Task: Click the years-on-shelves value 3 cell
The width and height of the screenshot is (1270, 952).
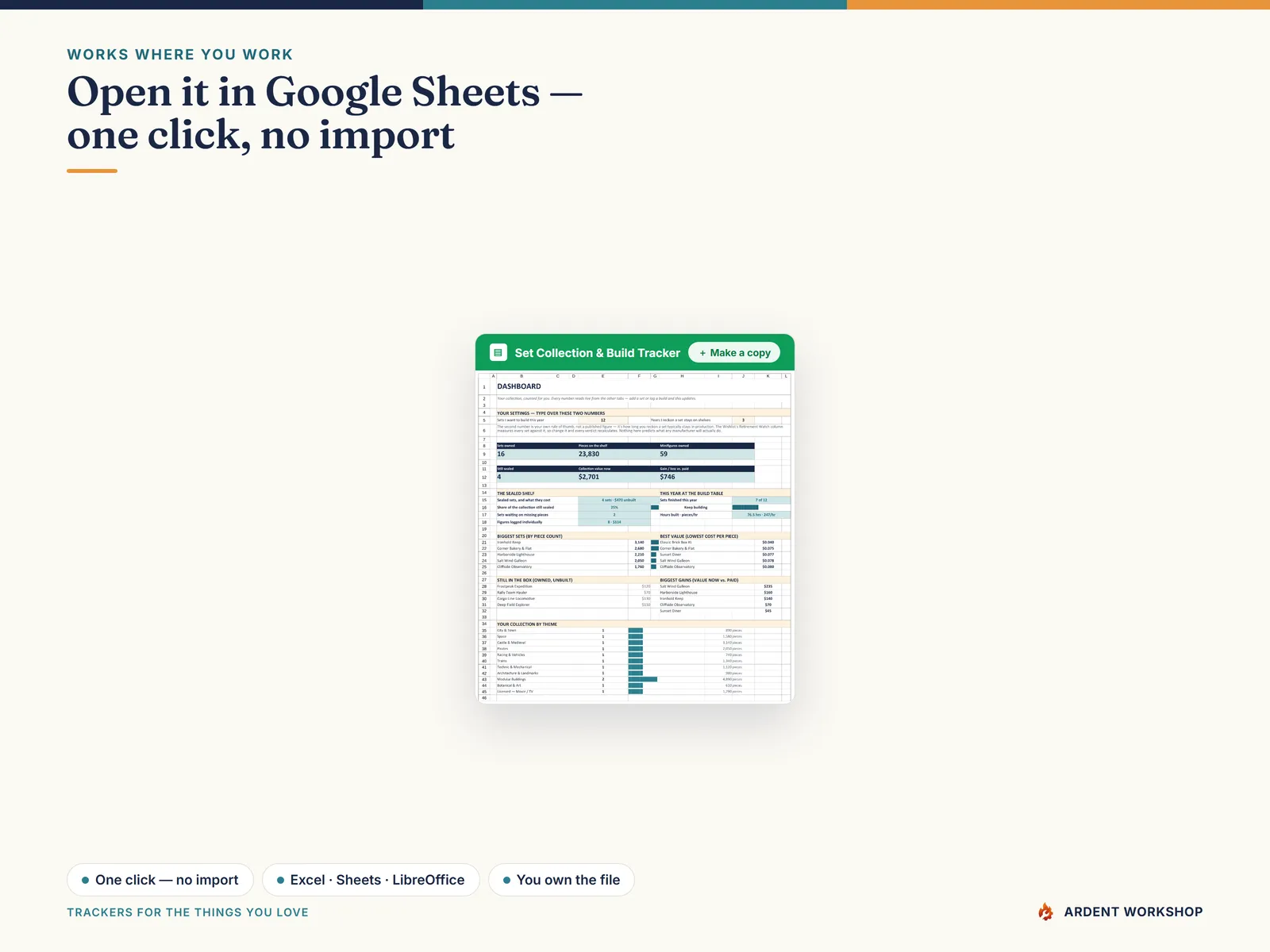Action: [744, 420]
